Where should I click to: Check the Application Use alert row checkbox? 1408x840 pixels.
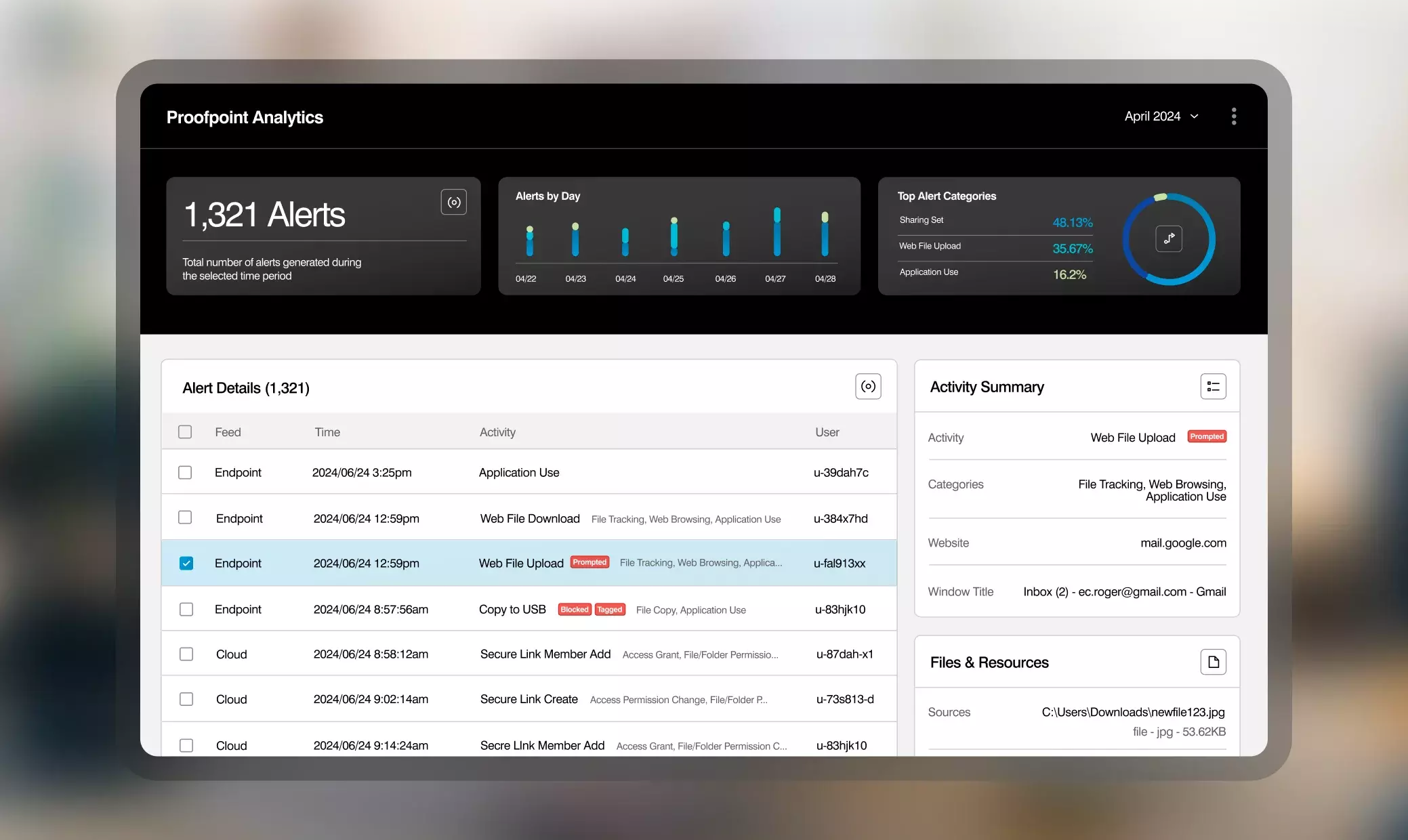(185, 472)
